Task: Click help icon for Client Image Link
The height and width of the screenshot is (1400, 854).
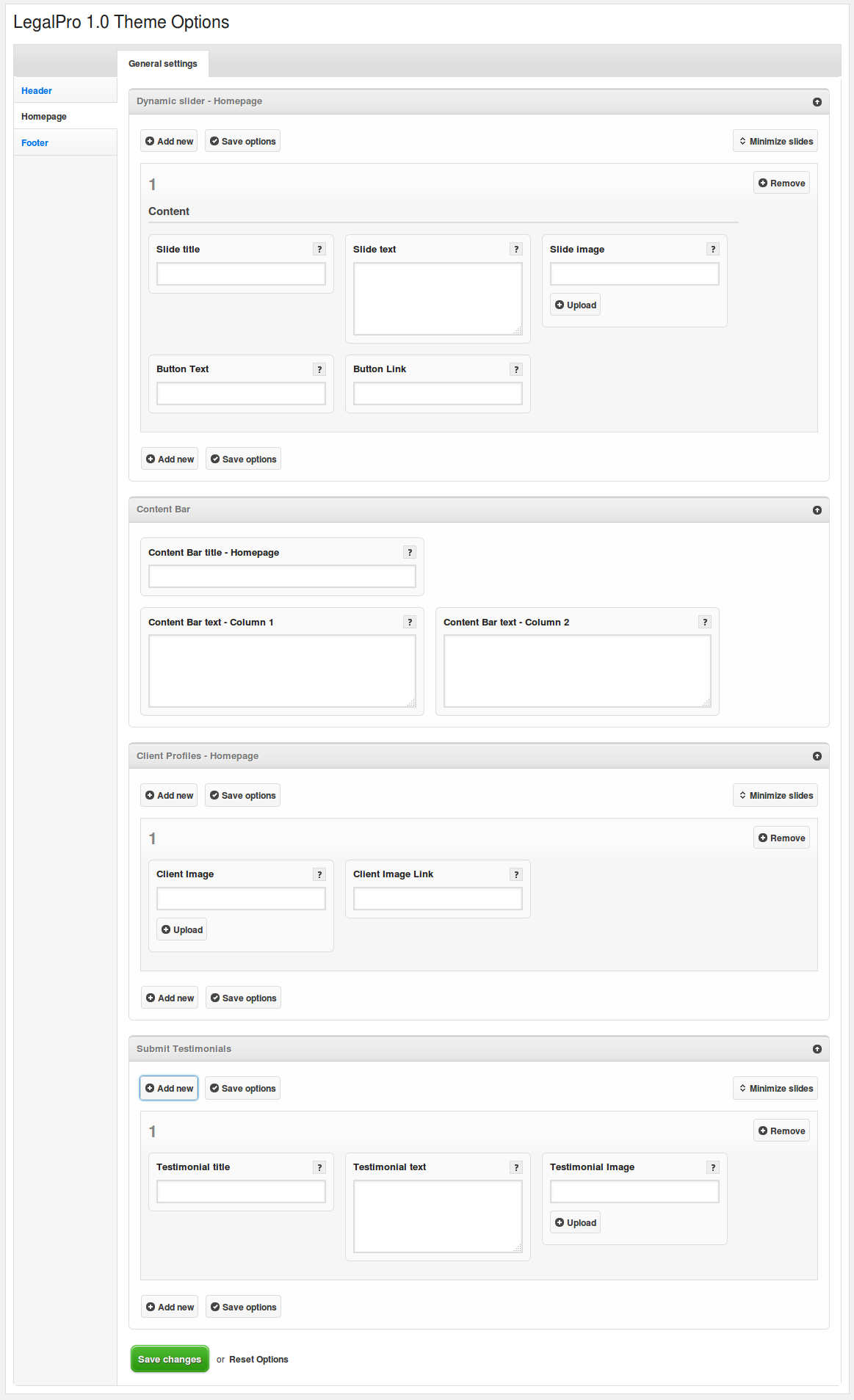Action: [x=516, y=874]
